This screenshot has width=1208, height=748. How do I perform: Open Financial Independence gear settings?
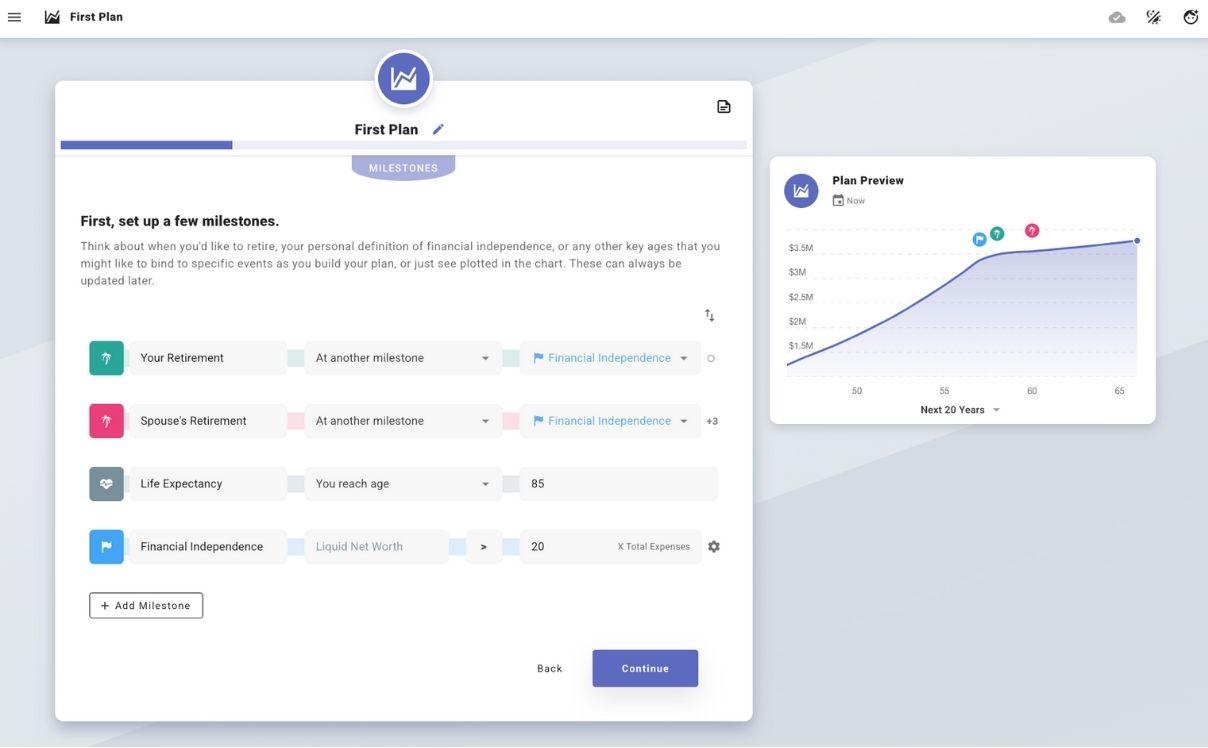point(714,547)
